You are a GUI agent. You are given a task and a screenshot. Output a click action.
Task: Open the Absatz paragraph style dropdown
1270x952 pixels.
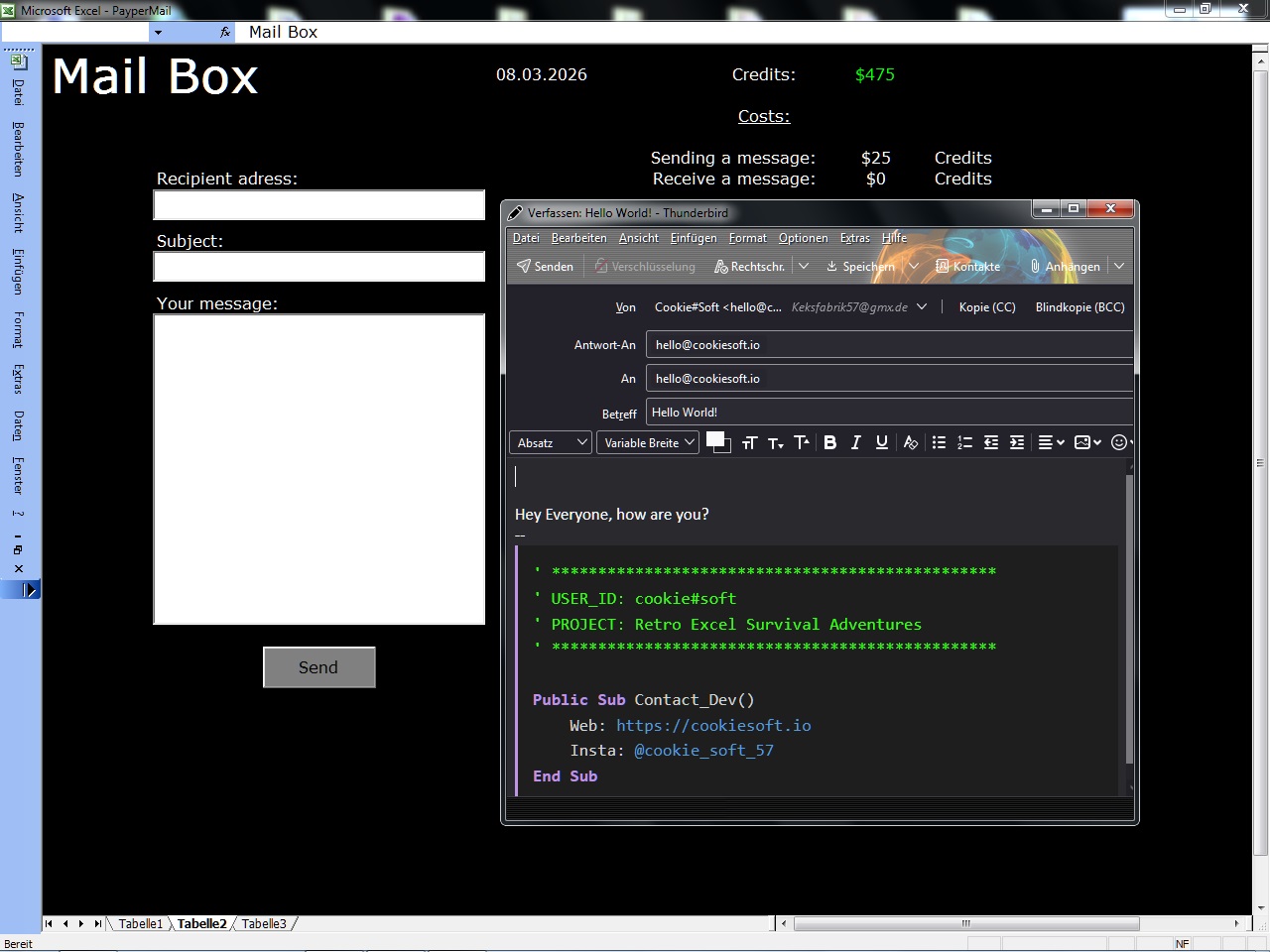pyautogui.click(x=551, y=443)
